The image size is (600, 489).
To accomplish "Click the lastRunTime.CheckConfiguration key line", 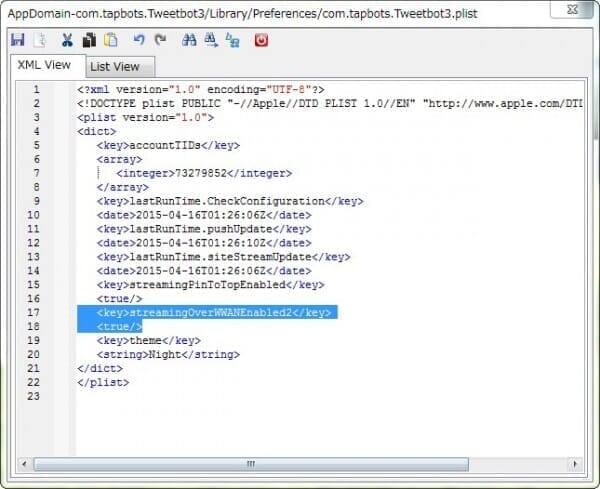I will [230, 201].
